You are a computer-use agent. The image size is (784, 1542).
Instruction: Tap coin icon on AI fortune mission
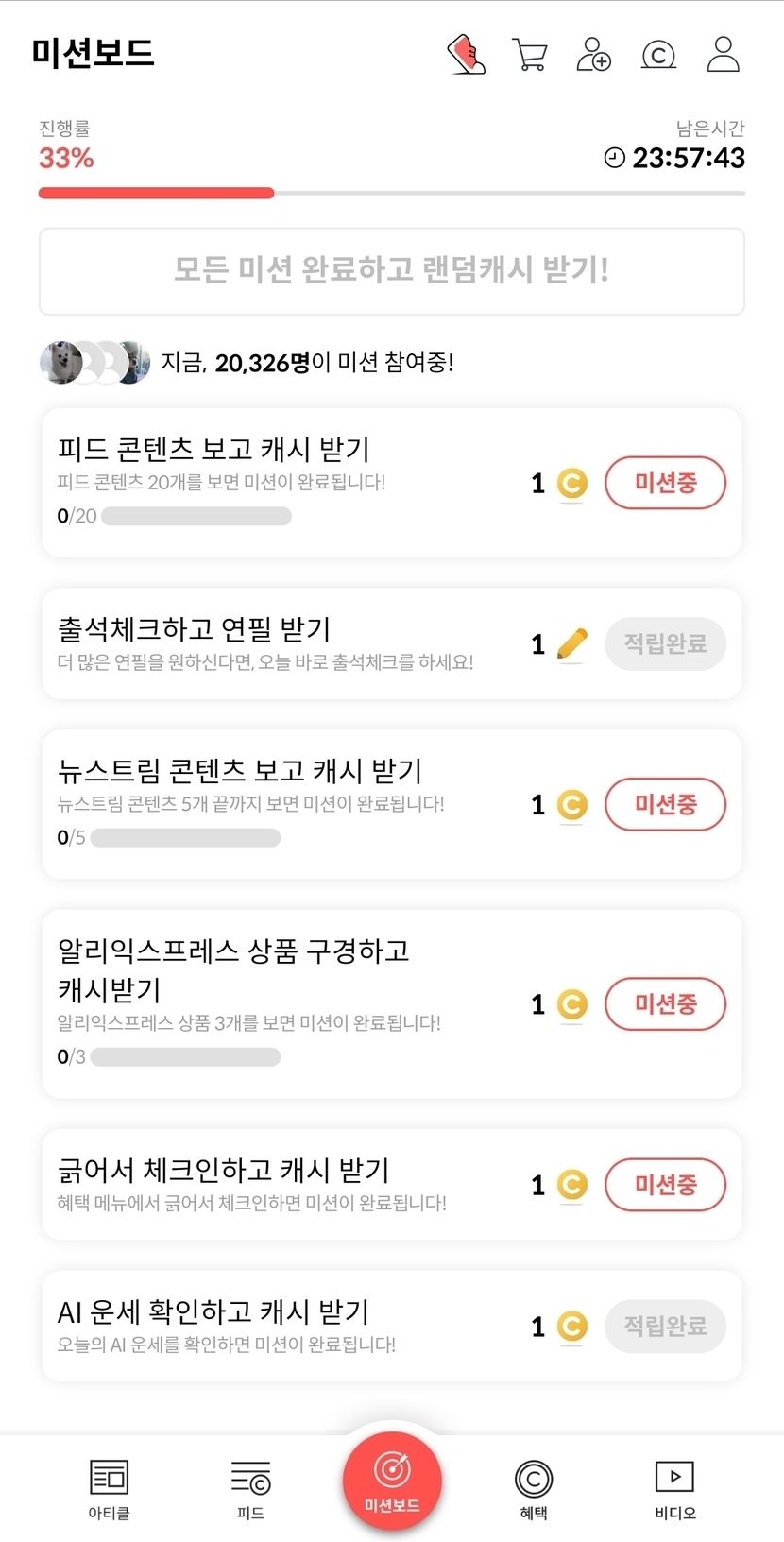[x=571, y=1327]
